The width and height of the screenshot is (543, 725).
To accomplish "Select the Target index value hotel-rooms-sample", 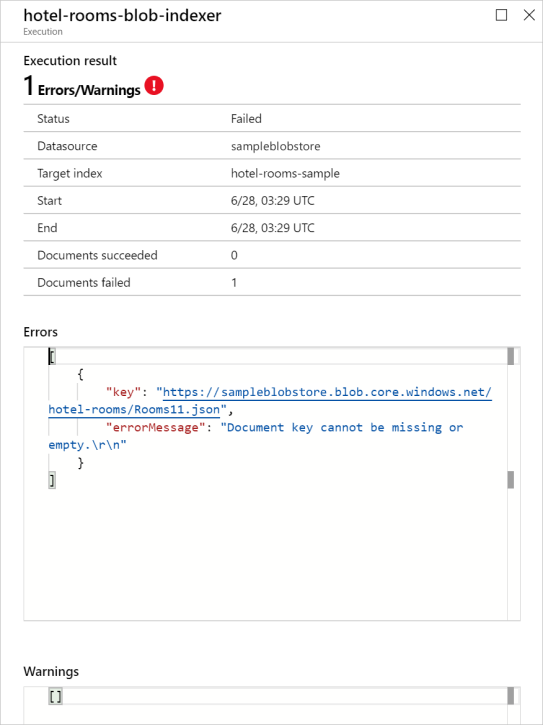I will coord(285,173).
